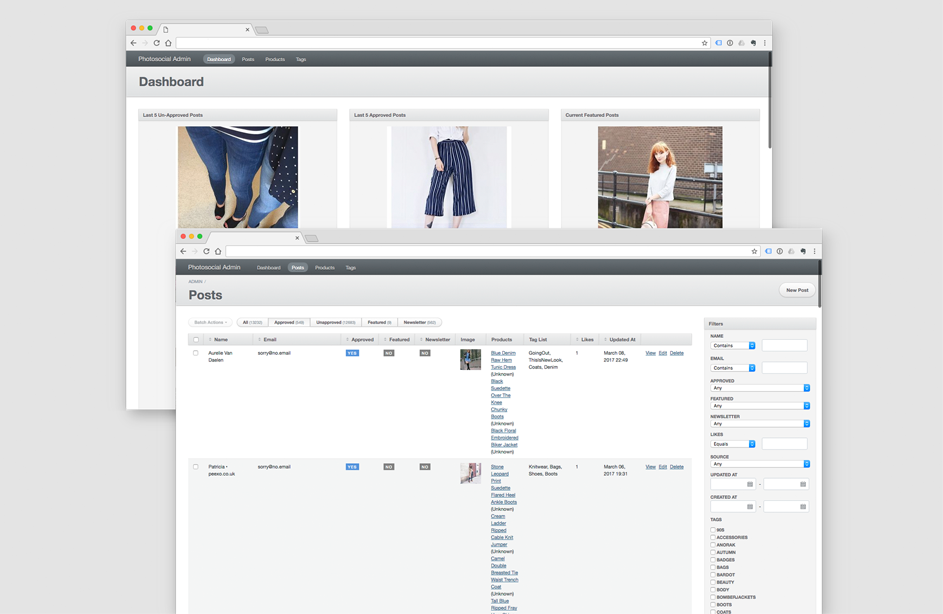
Task: Click the New Post button
Action: (x=797, y=290)
